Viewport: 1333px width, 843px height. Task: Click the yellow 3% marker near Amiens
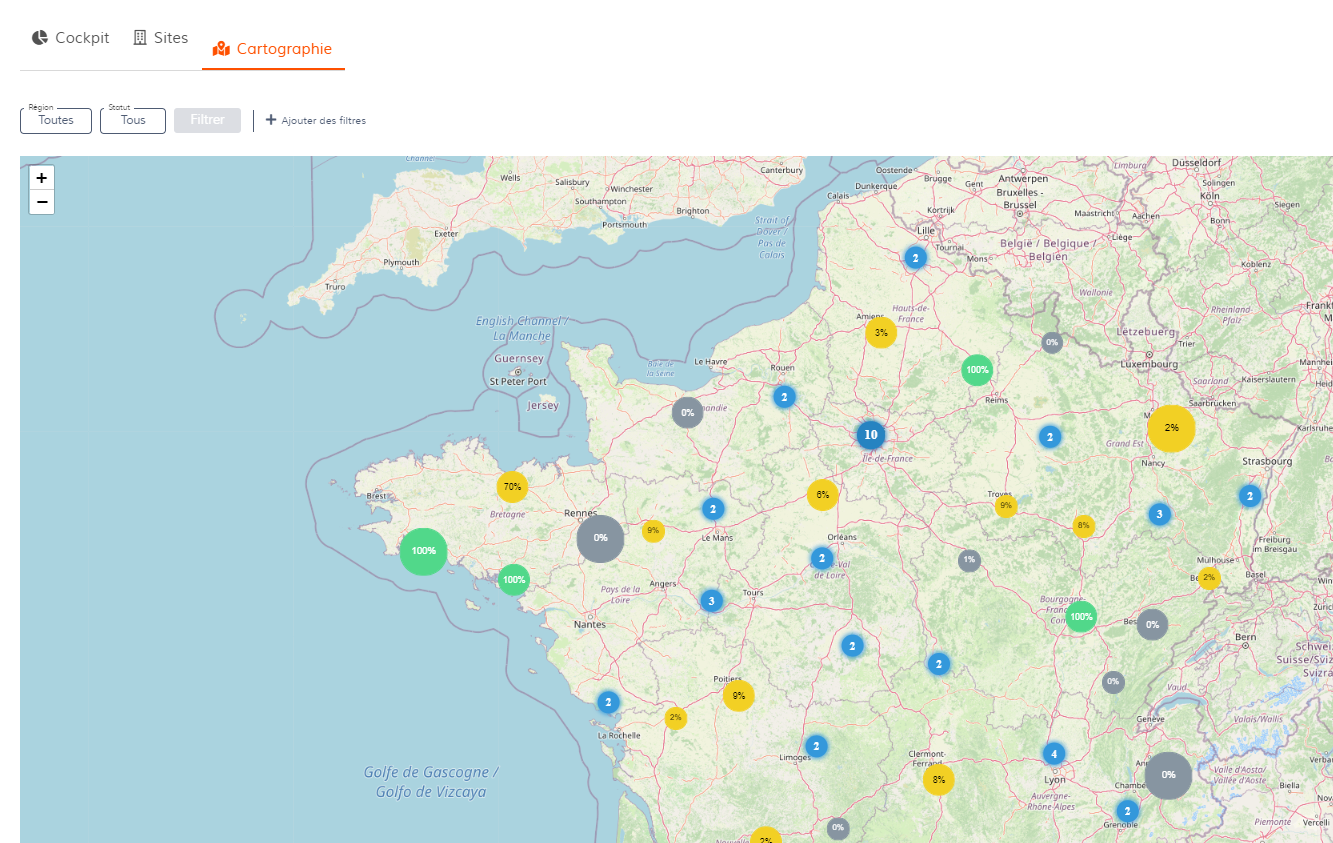(880, 333)
